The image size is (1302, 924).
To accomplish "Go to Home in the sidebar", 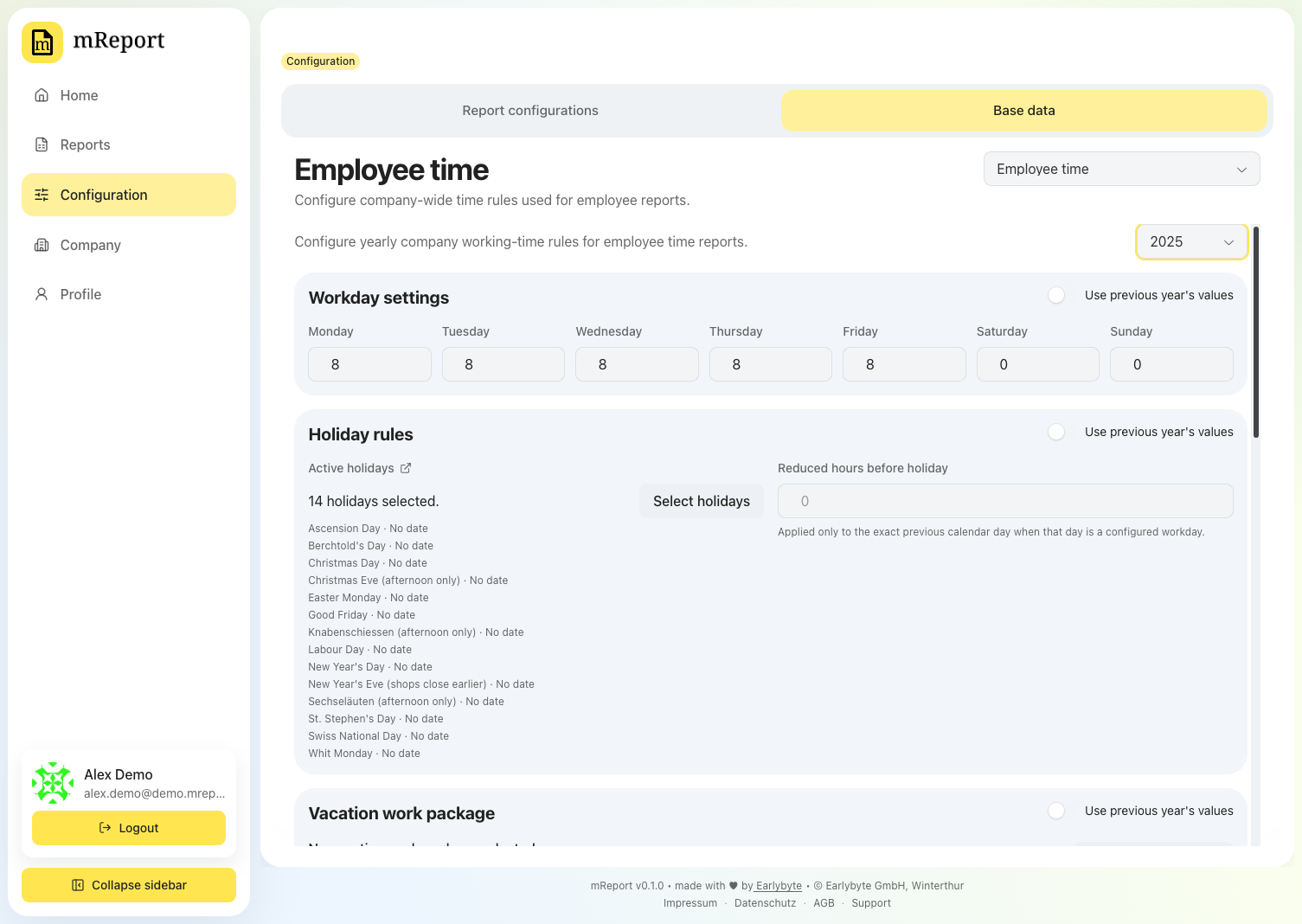I will (x=129, y=95).
